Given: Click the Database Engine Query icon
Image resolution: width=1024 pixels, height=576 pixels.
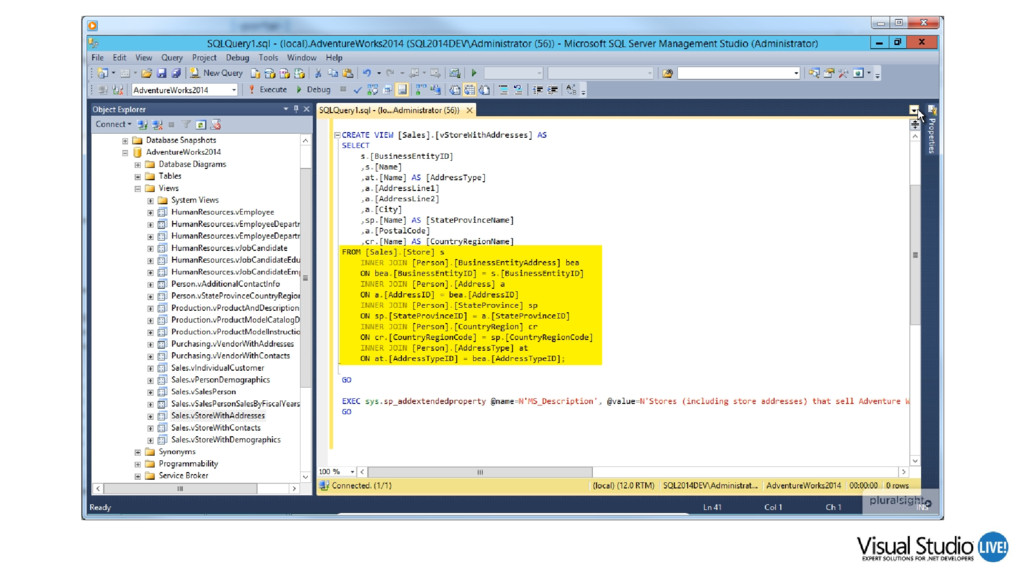Looking at the screenshot, I should tap(255, 73).
